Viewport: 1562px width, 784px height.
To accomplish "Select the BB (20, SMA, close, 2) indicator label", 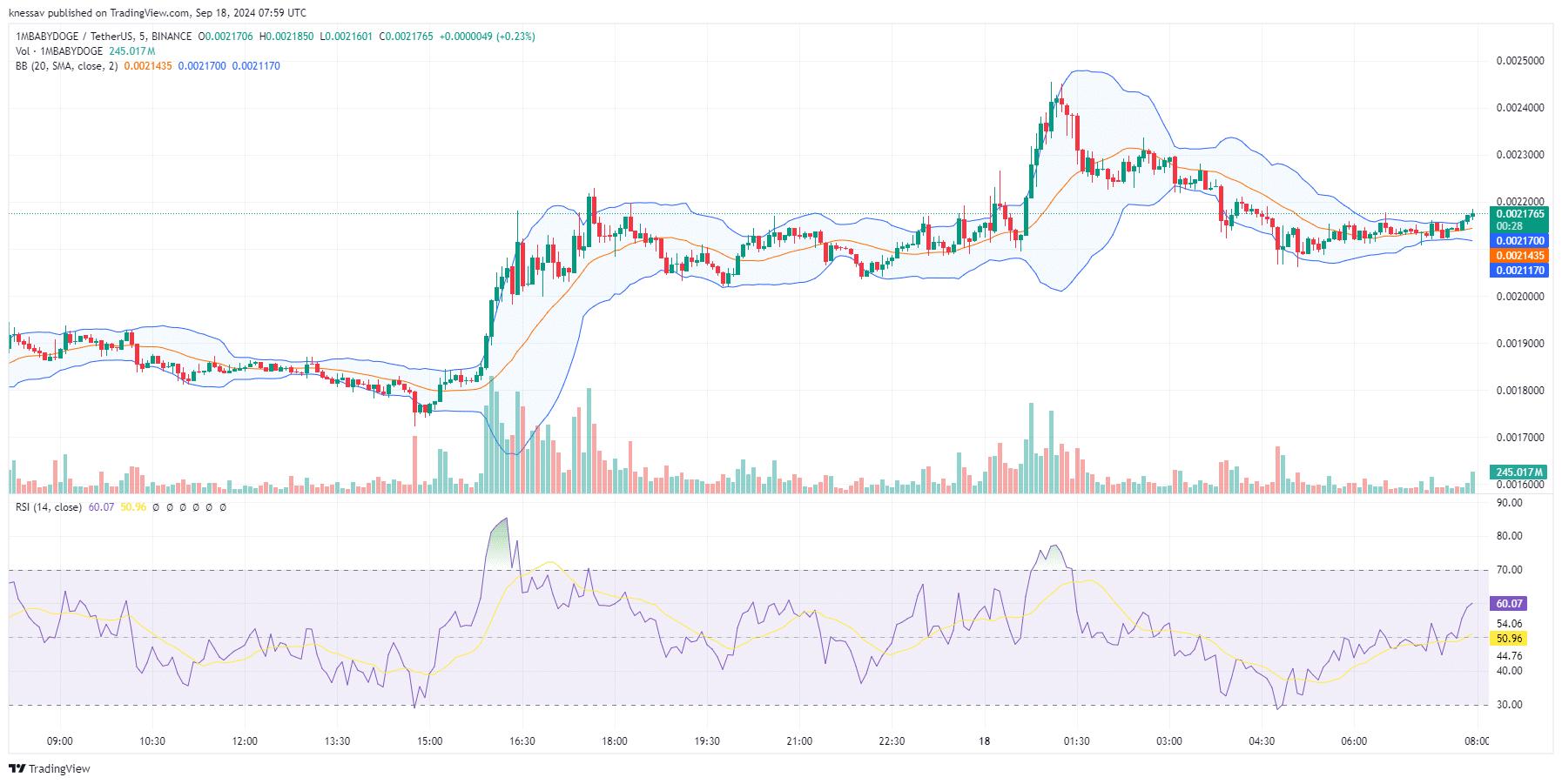I will 66,66.
